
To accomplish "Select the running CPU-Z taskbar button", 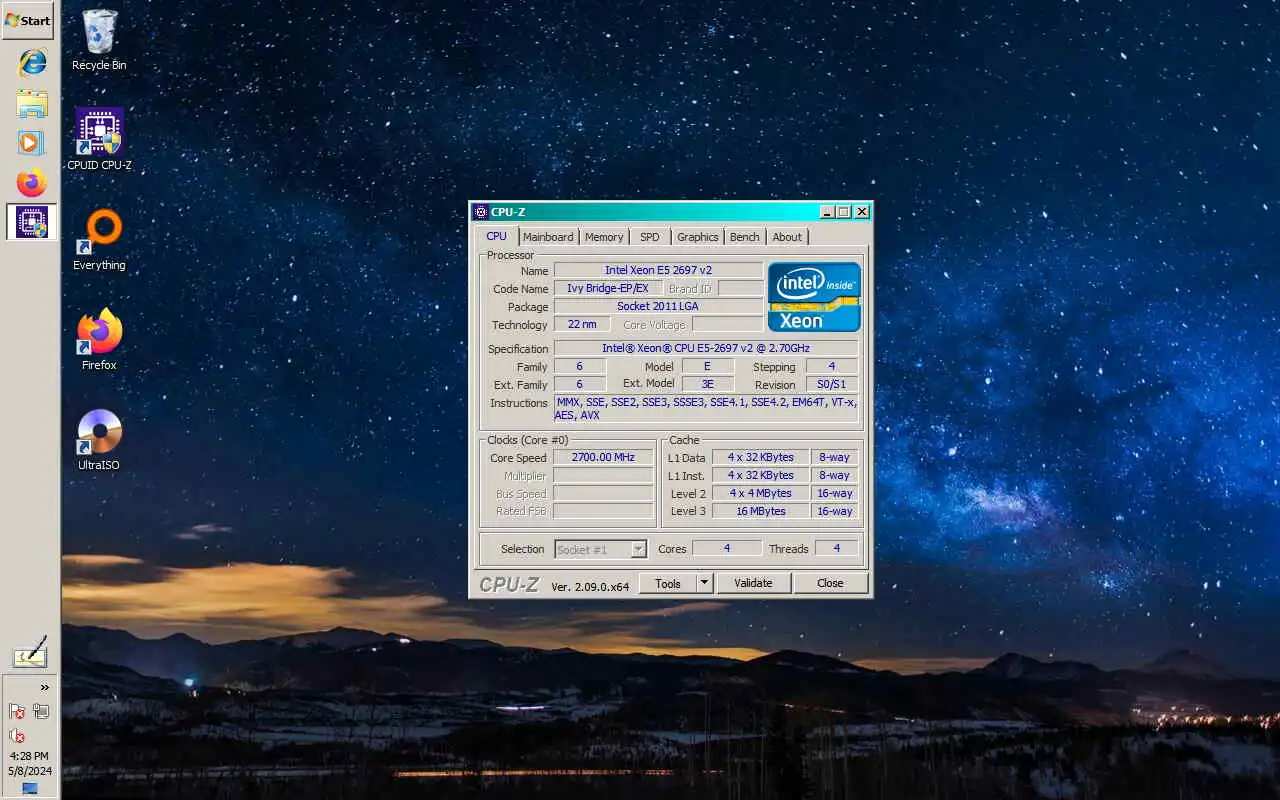I will click(32, 222).
